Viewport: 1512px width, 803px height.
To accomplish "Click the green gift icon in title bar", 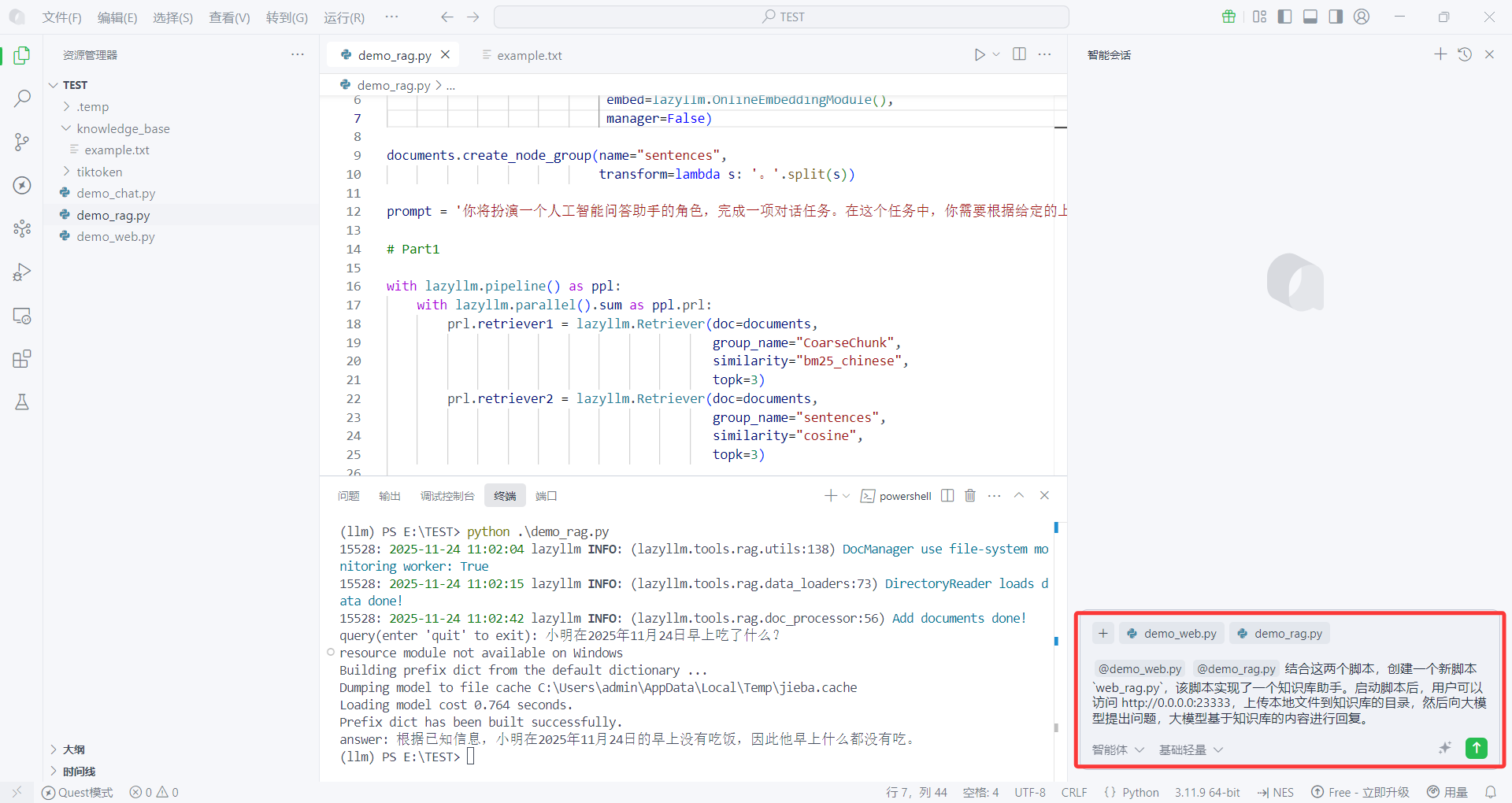I will (1228, 17).
